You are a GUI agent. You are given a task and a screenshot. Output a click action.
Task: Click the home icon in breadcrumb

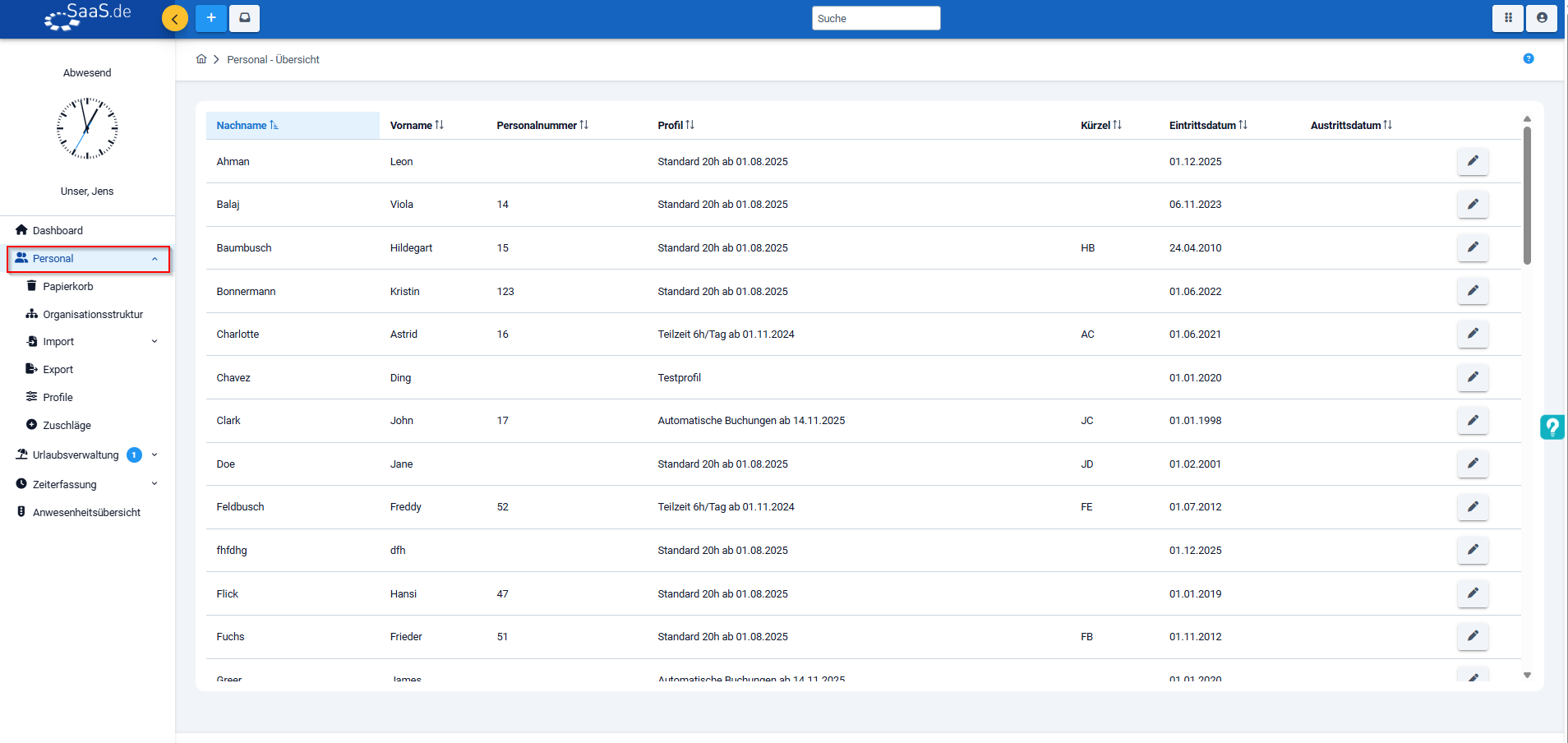(201, 59)
